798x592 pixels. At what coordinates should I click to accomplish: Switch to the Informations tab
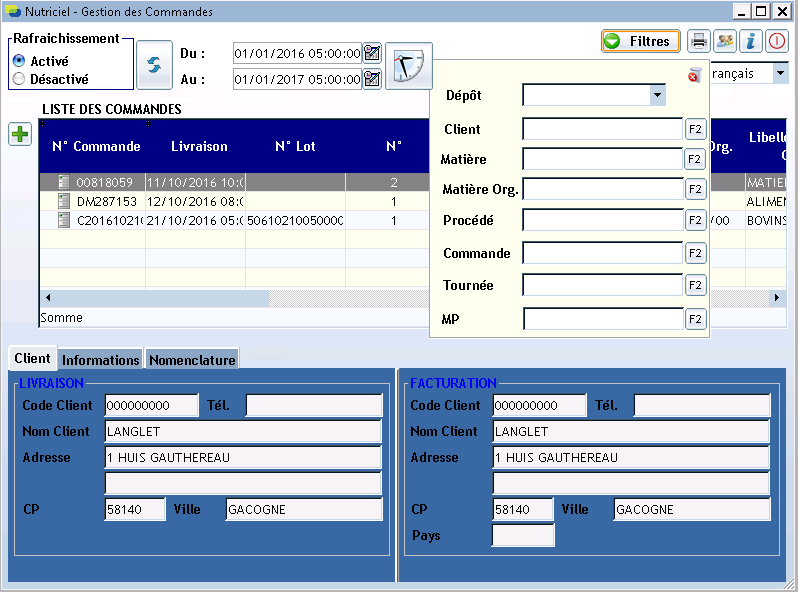(x=100, y=360)
